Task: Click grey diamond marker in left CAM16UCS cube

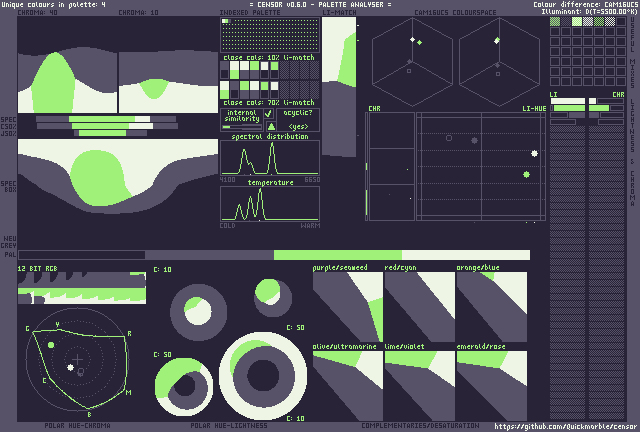Action: coord(409,62)
